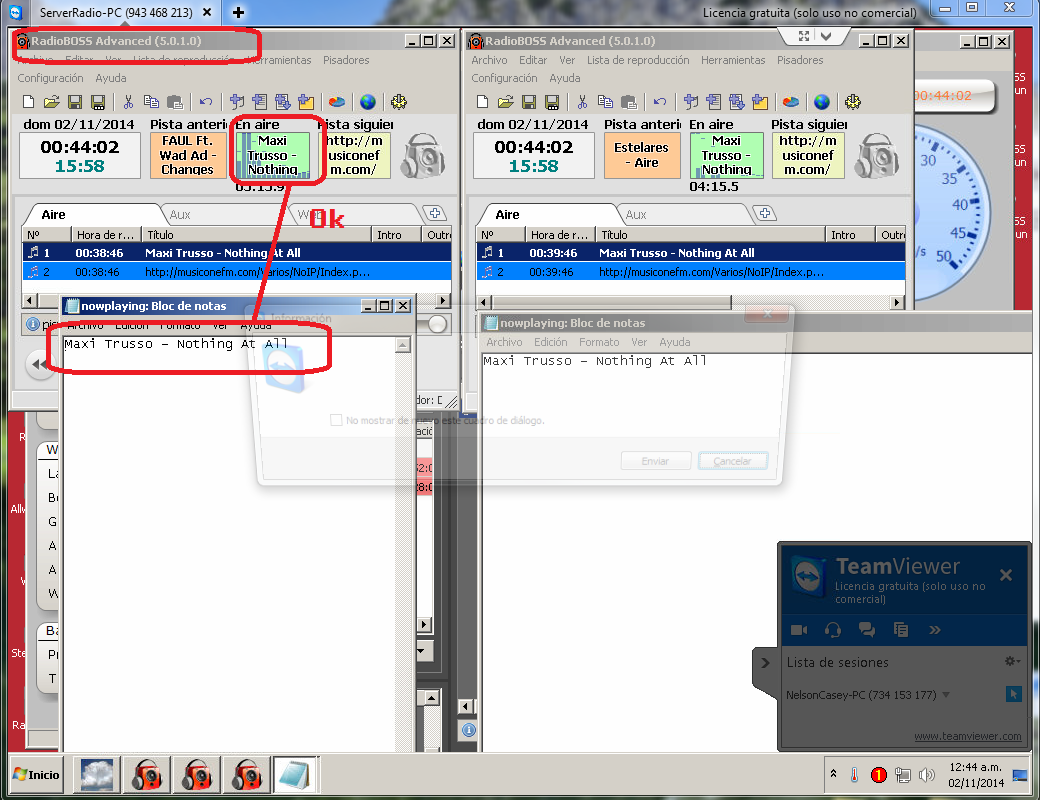Show more TeamViewer panel tools chevrons
The width and height of the screenshot is (1040, 800).
[935, 630]
